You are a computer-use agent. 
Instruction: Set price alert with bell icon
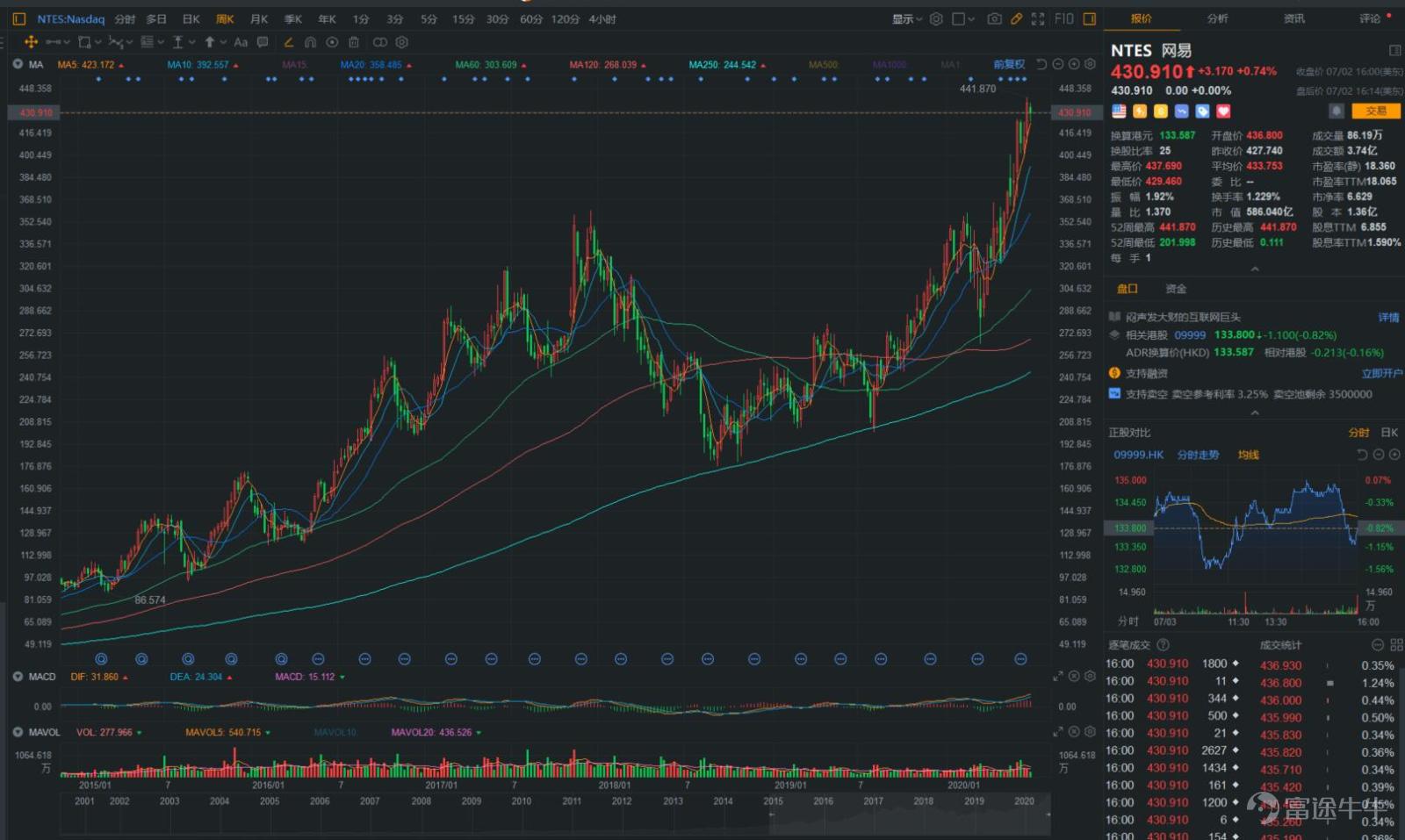point(1336,111)
